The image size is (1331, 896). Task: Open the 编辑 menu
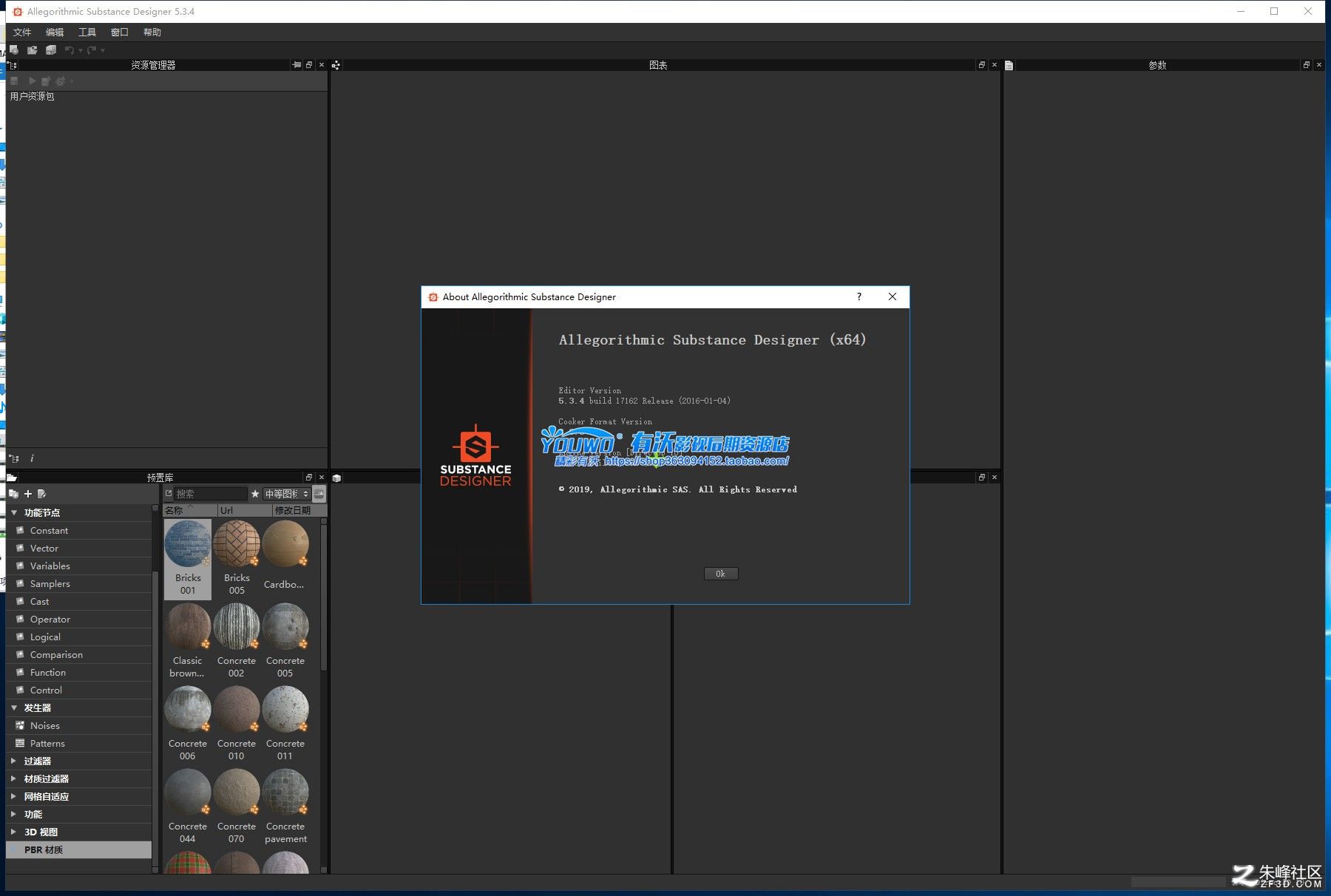pos(55,32)
